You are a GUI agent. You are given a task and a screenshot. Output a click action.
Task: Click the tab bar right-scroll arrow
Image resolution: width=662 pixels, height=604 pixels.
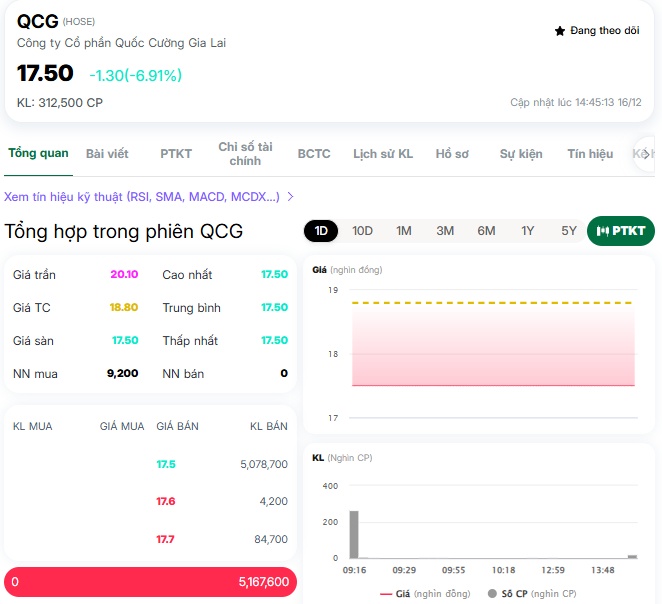[x=646, y=154]
